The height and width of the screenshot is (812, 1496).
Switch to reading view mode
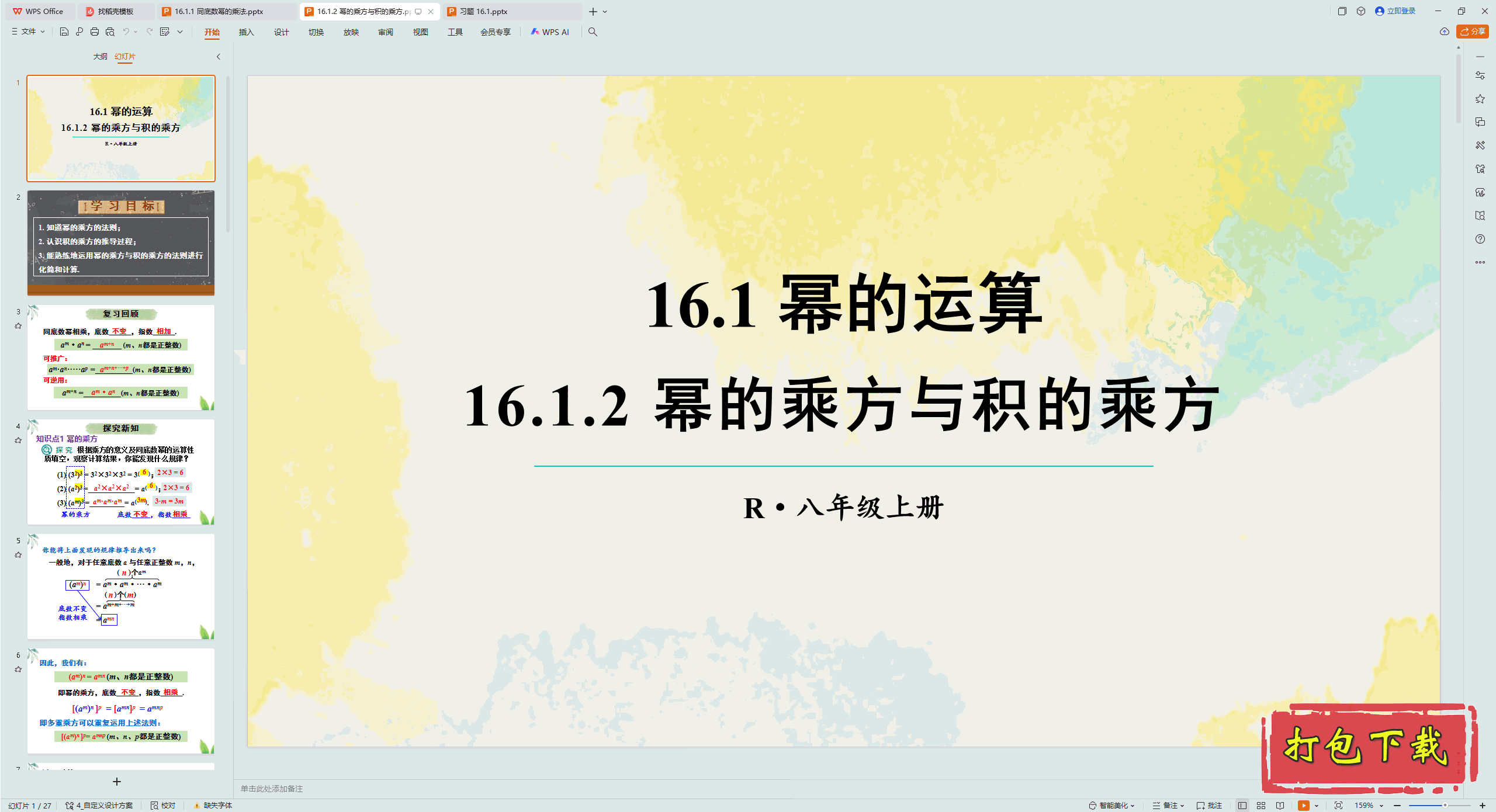pos(1280,805)
